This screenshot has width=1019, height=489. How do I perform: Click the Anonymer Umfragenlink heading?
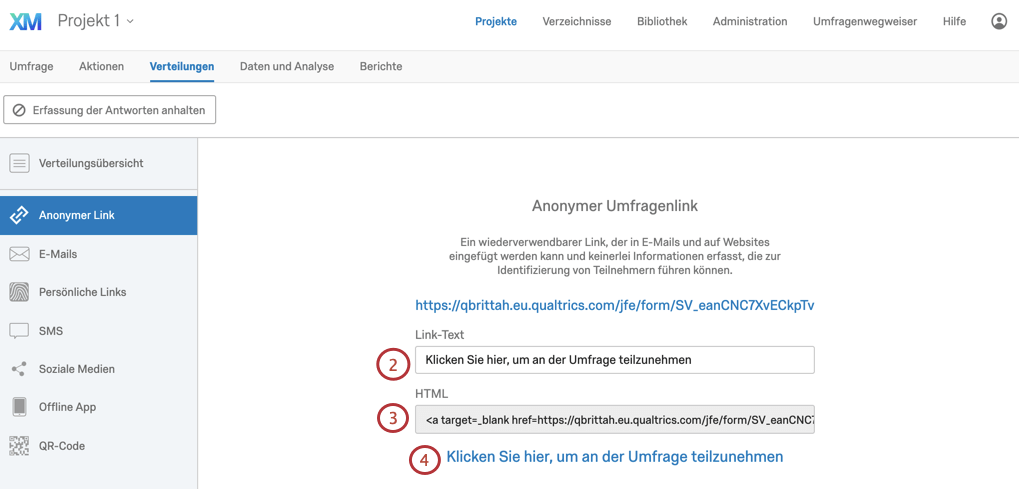coord(615,206)
